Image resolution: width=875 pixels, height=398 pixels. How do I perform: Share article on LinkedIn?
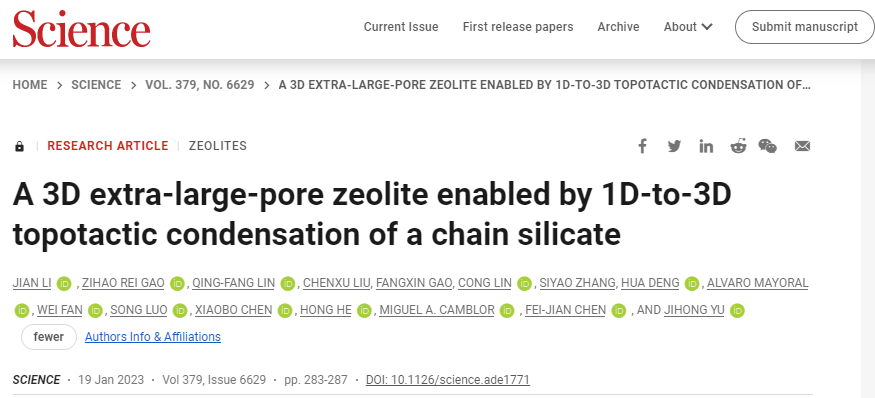tap(706, 146)
